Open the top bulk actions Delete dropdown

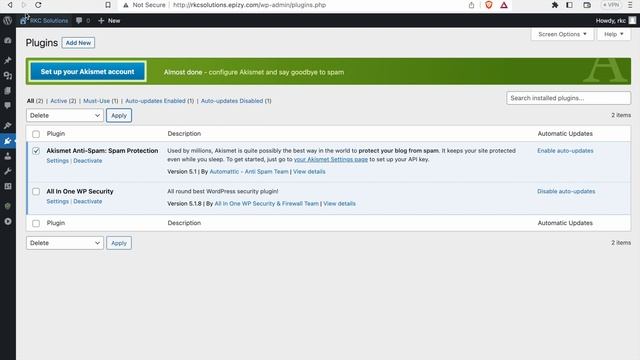point(65,116)
